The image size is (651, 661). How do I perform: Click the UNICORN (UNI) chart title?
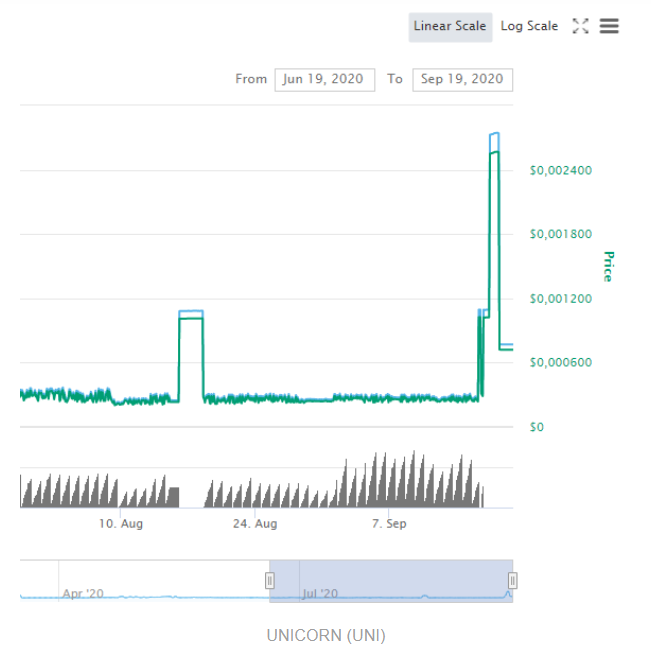pyautogui.click(x=326, y=635)
